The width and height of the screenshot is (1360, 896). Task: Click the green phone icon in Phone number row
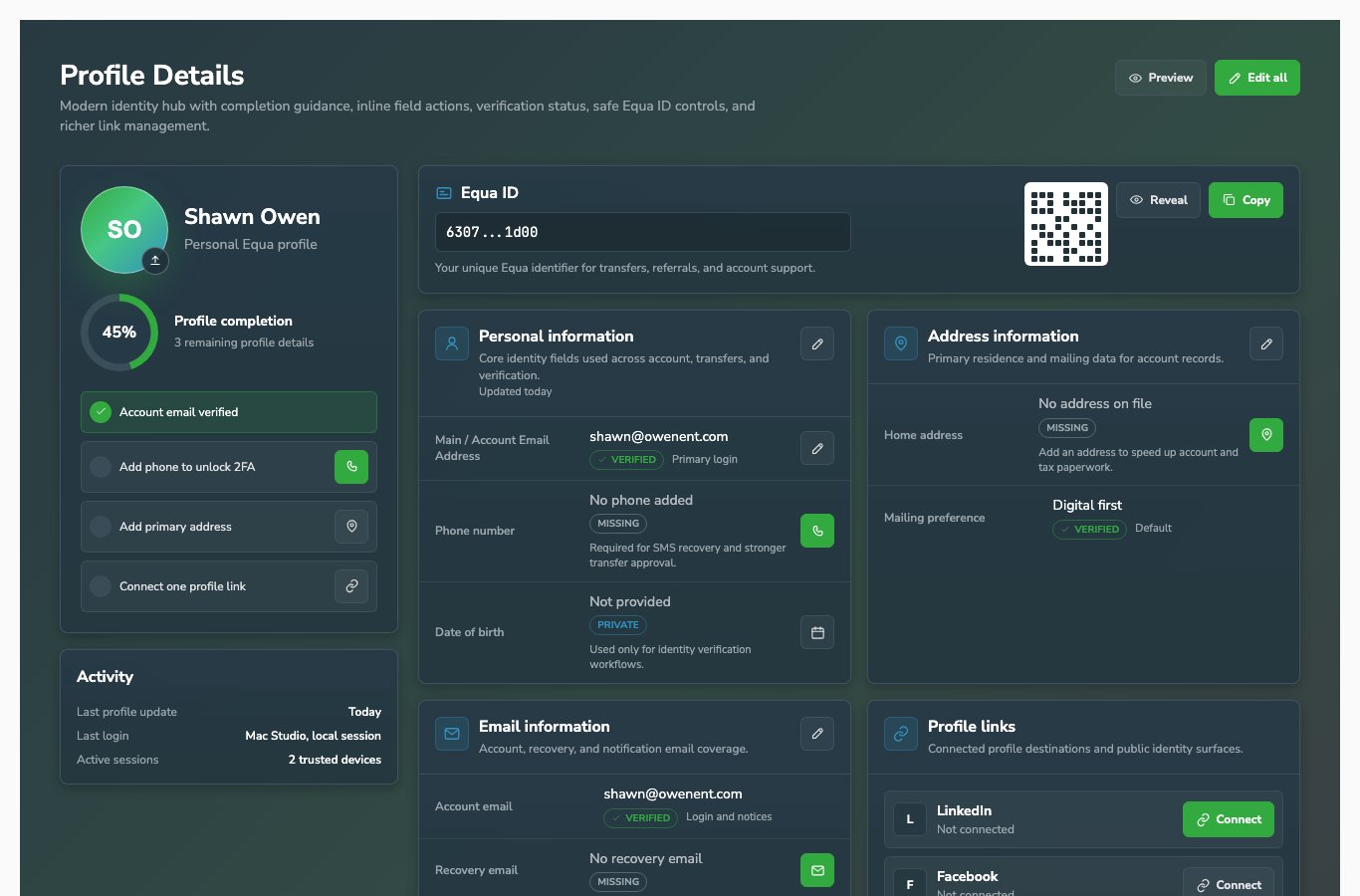point(817,531)
